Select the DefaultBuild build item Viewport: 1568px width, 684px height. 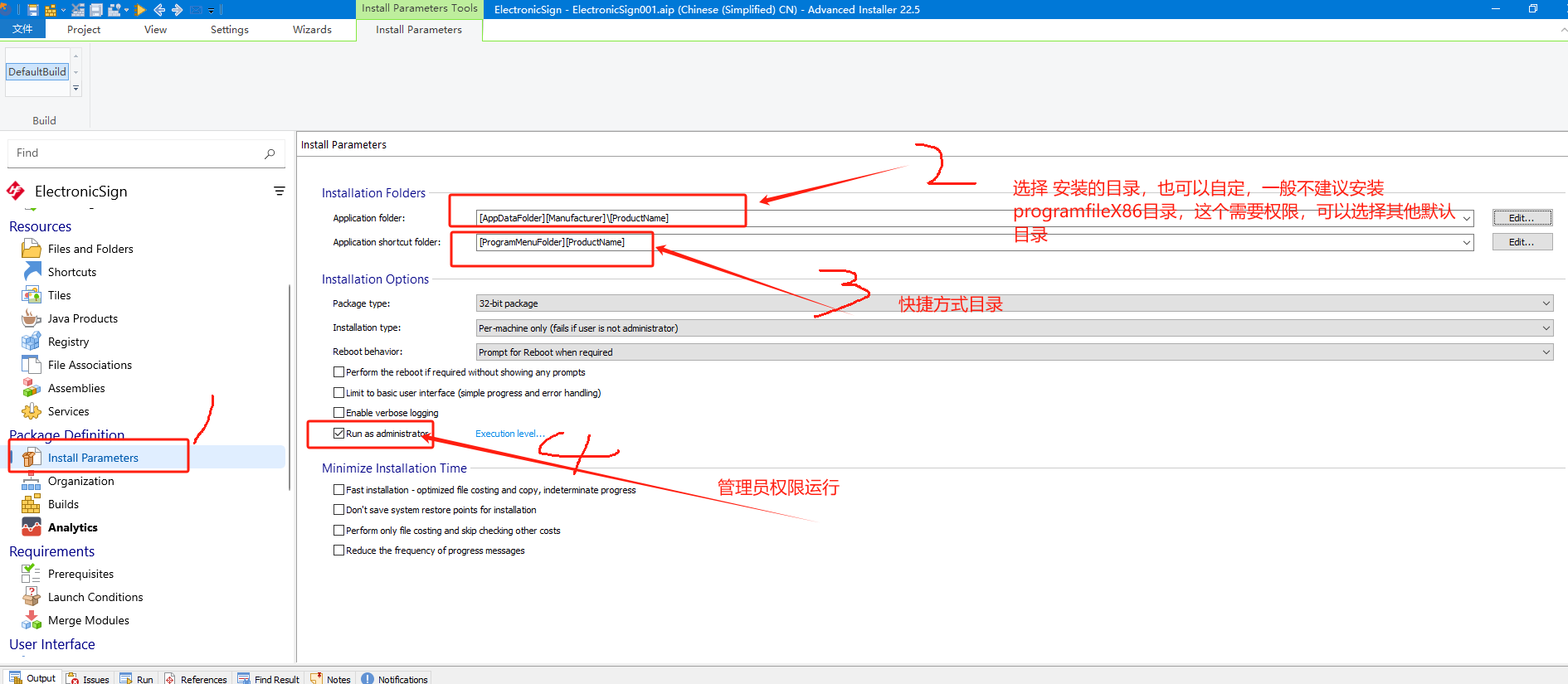pos(37,72)
